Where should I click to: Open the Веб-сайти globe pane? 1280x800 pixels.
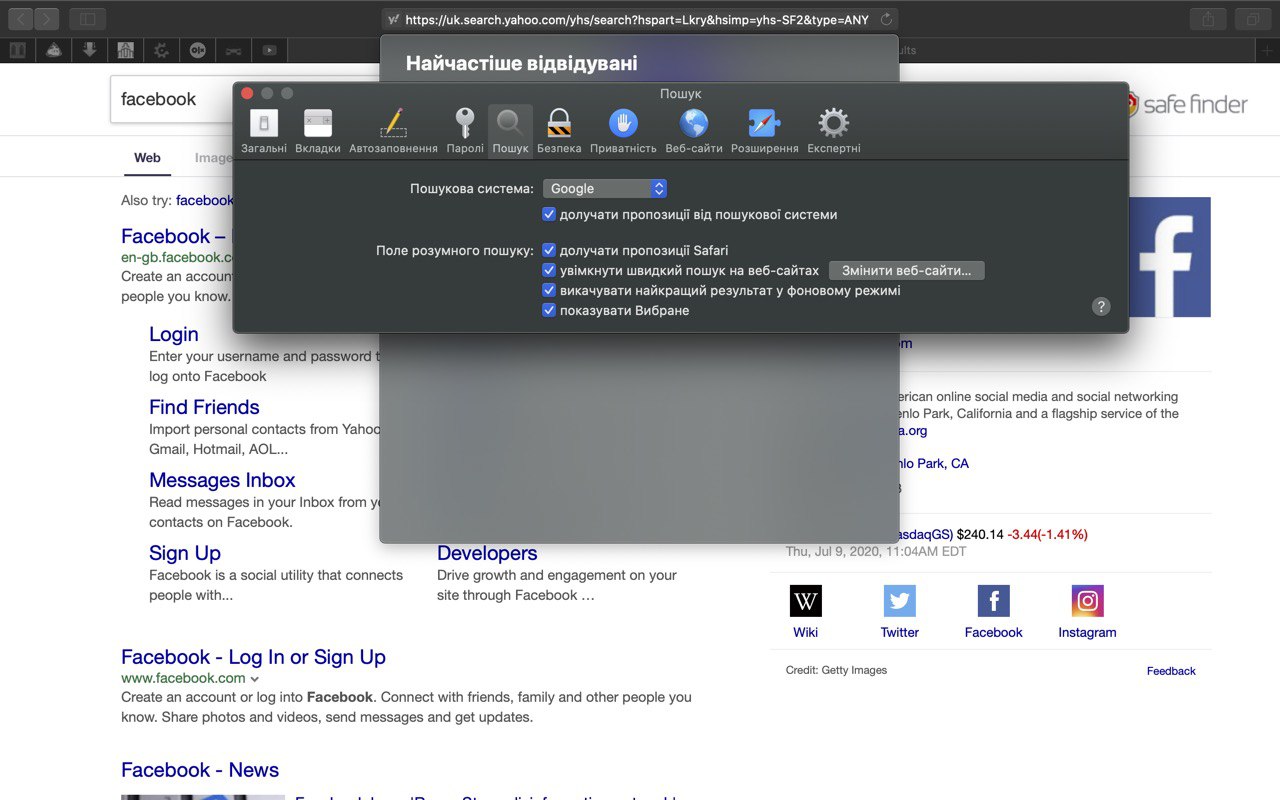pyautogui.click(x=694, y=132)
